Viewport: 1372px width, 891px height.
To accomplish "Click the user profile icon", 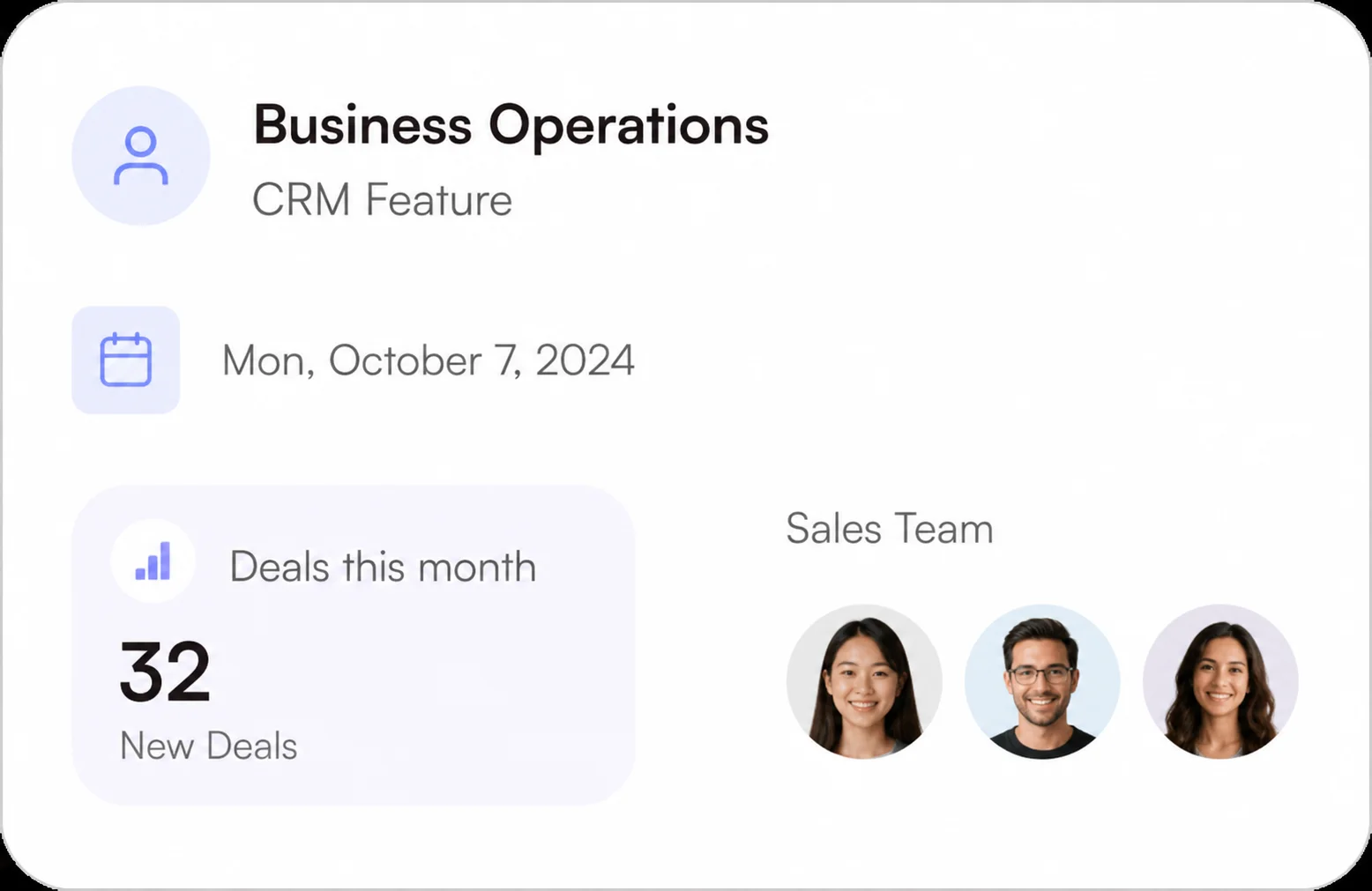I will pyautogui.click(x=141, y=156).
